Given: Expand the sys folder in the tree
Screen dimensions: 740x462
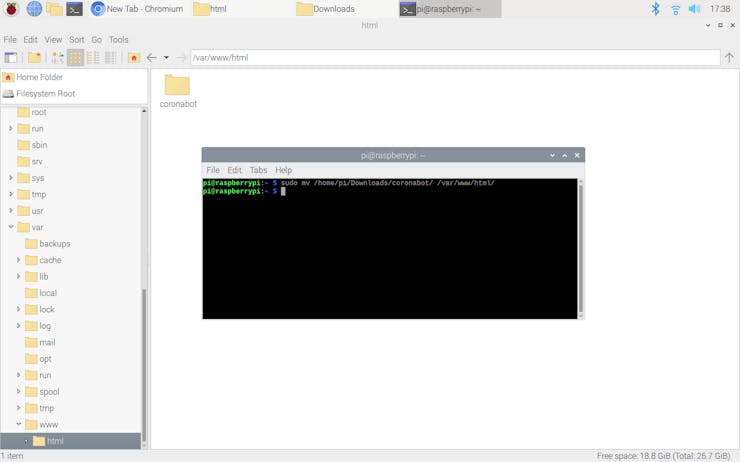Looking at the screenshot, I should click(11, 177).
